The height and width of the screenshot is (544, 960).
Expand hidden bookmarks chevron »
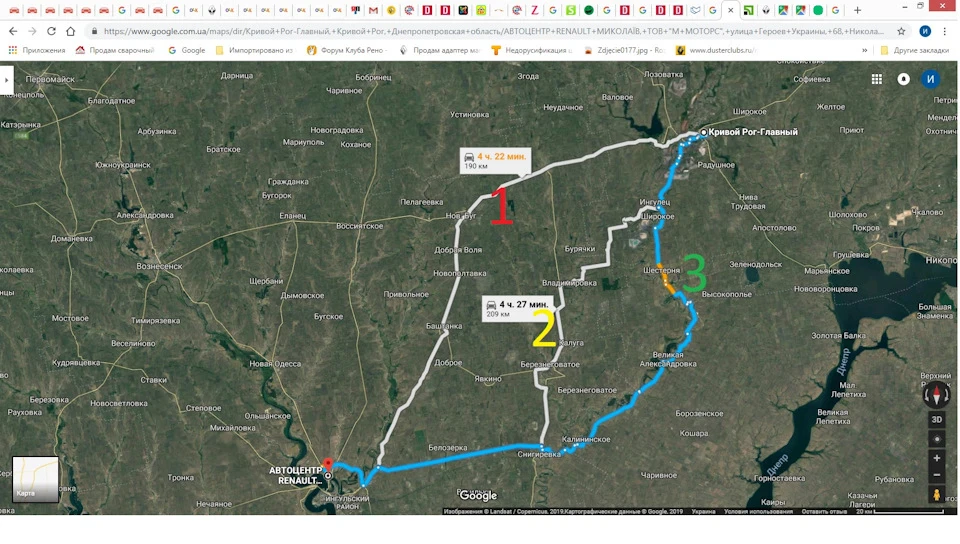click(864, 50)
